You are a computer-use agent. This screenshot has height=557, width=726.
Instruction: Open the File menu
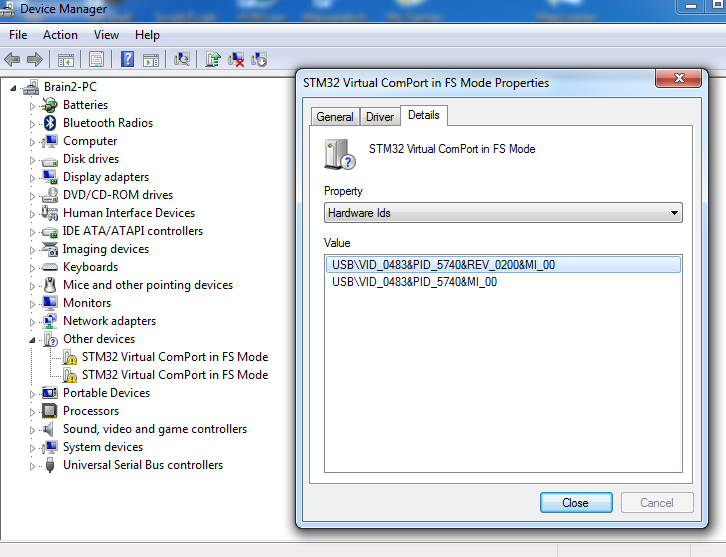point(18,35)
